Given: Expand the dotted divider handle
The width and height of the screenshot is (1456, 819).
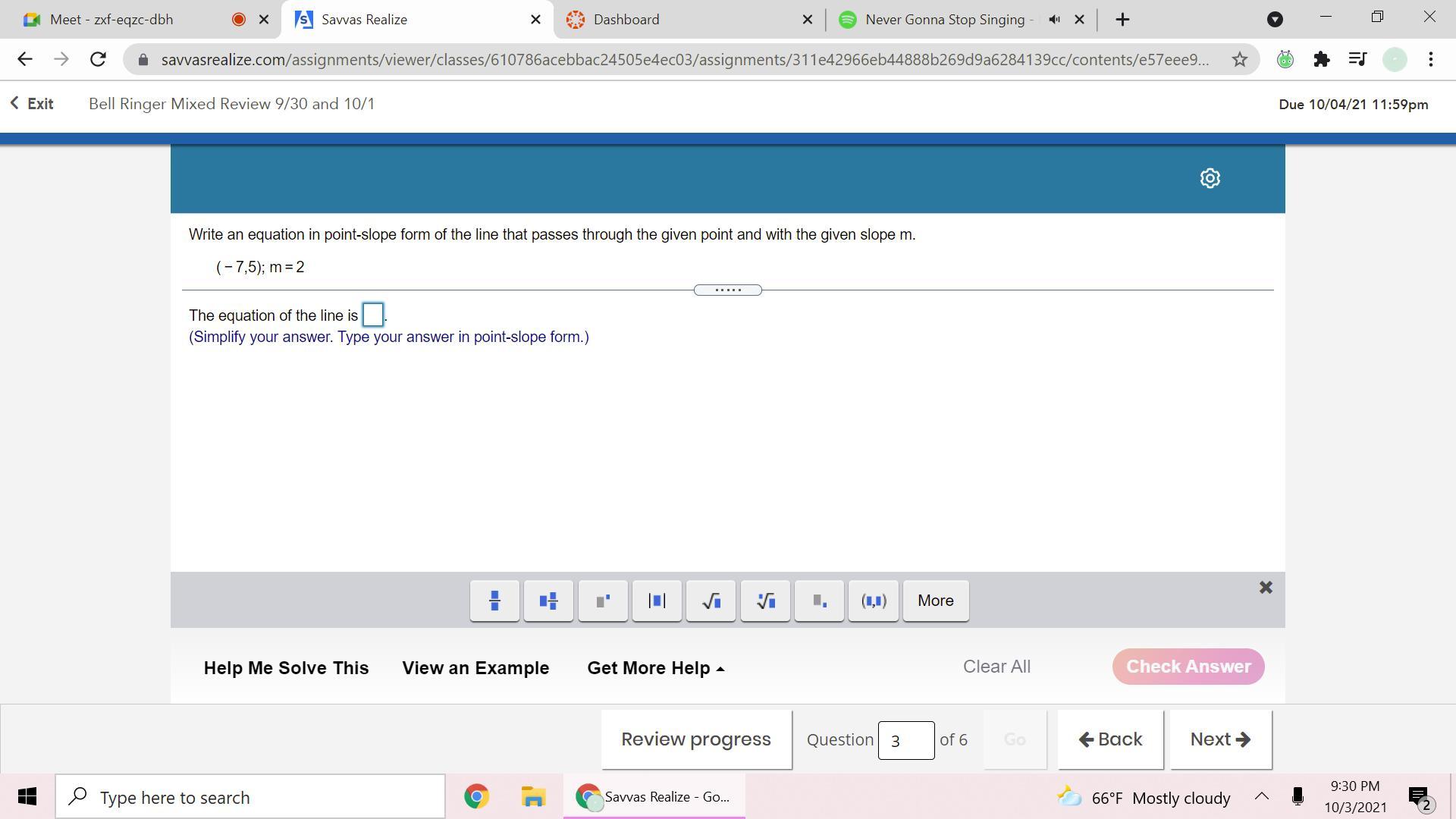Looking at the screenshot, I should 727,290.
